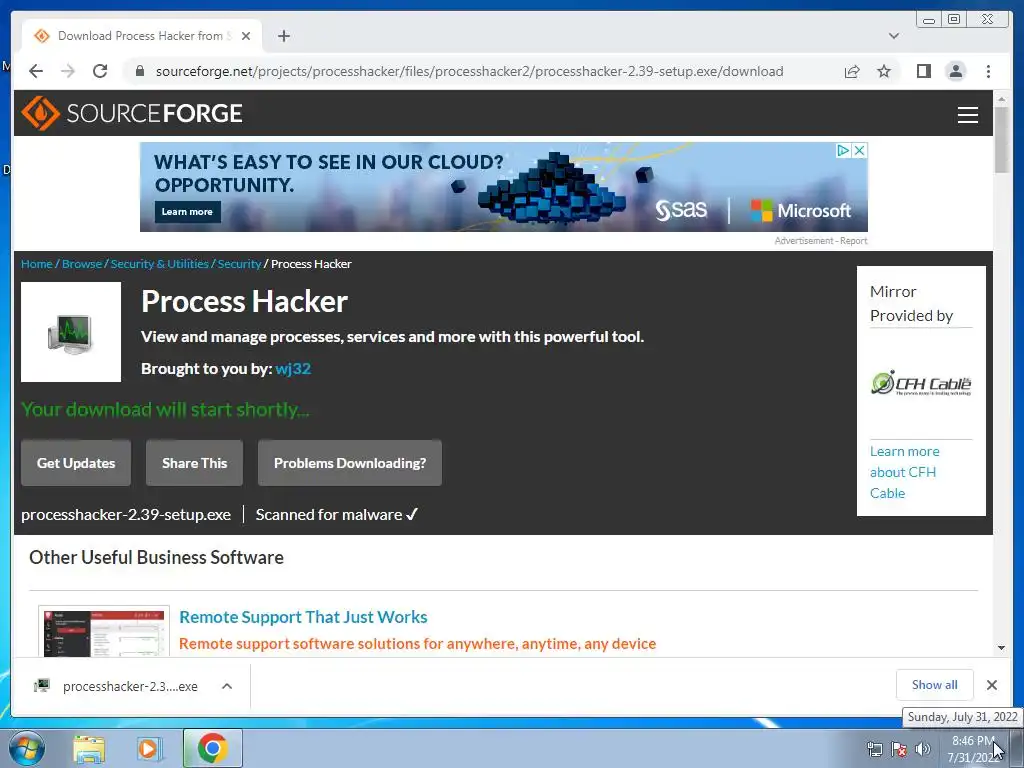
Task: Click the Process Hacker title
Action: coord(244,301)
